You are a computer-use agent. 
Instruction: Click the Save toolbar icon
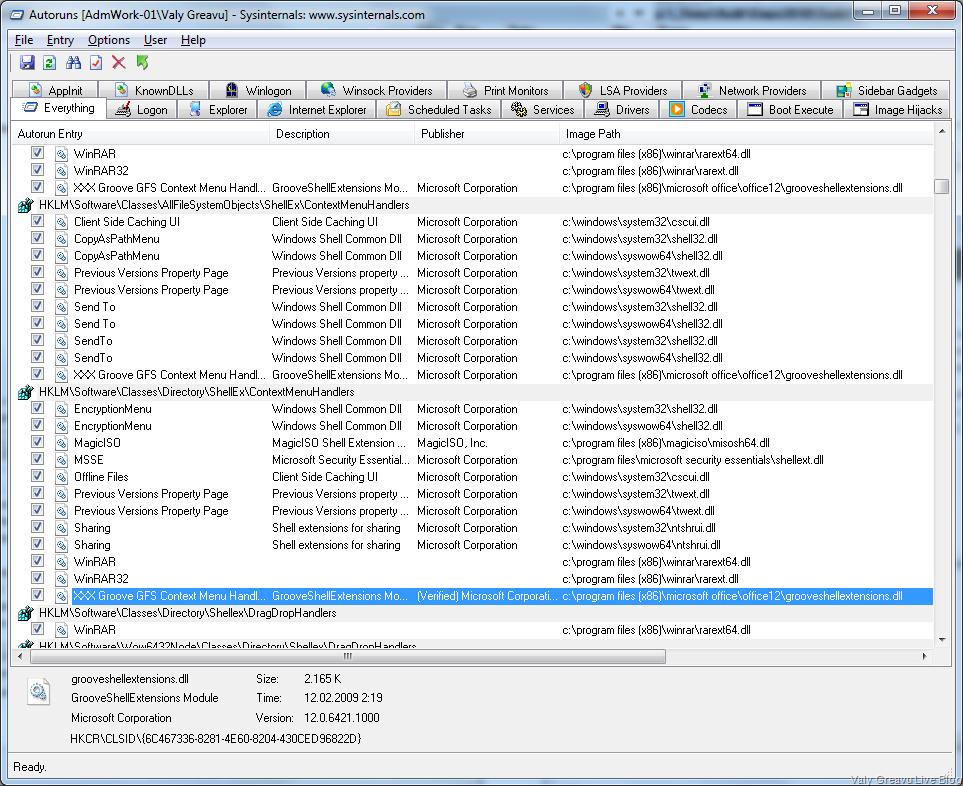pyautogui.click(x=27, y=63)
